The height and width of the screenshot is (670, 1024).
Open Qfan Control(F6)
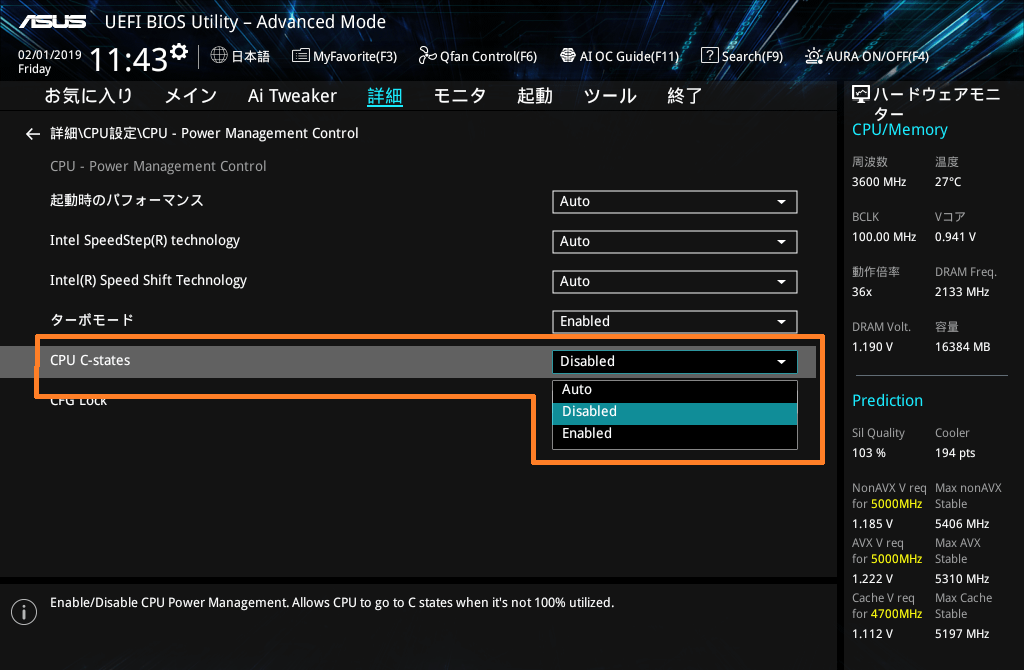[x=477, y=56]
